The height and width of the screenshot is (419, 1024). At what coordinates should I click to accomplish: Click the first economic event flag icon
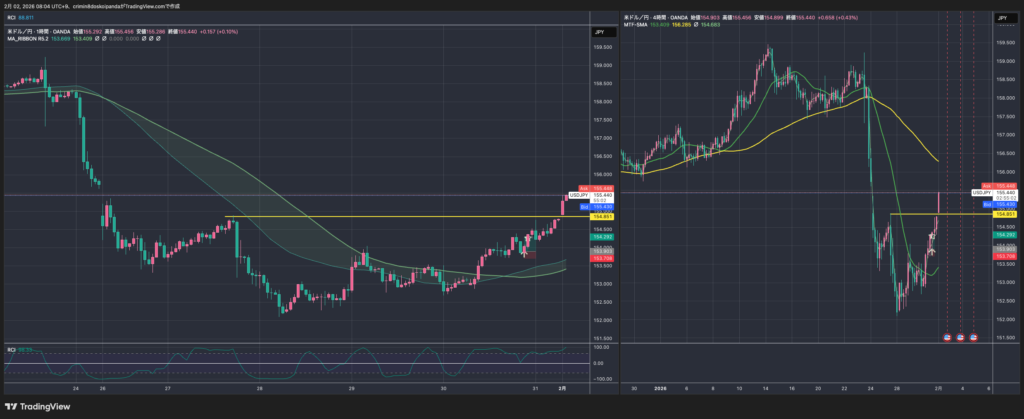948,337
